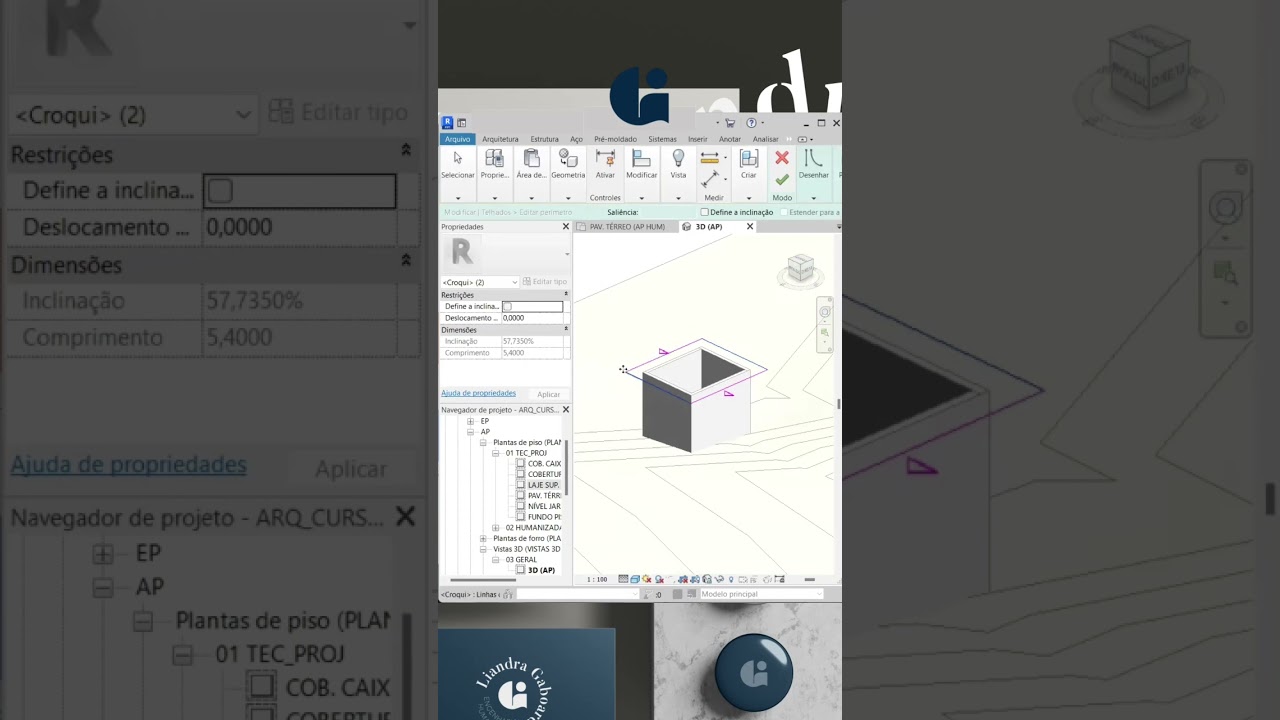
Task: Click the Editar tipo icon button
Action: [x=544, y=282]
